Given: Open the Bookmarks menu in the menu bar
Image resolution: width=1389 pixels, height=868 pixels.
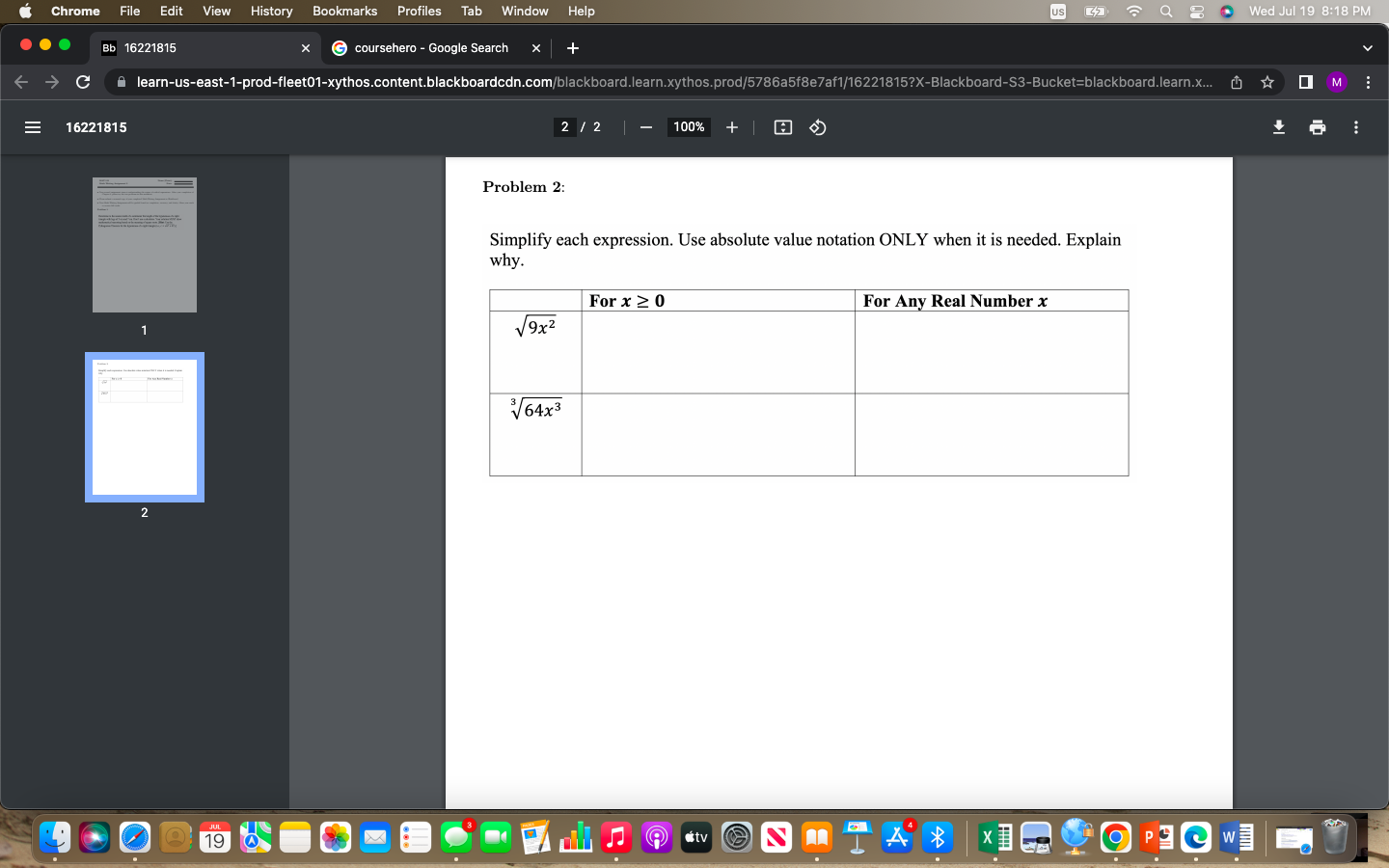Looking at the screenshot, I should click(x=344, y=11).
